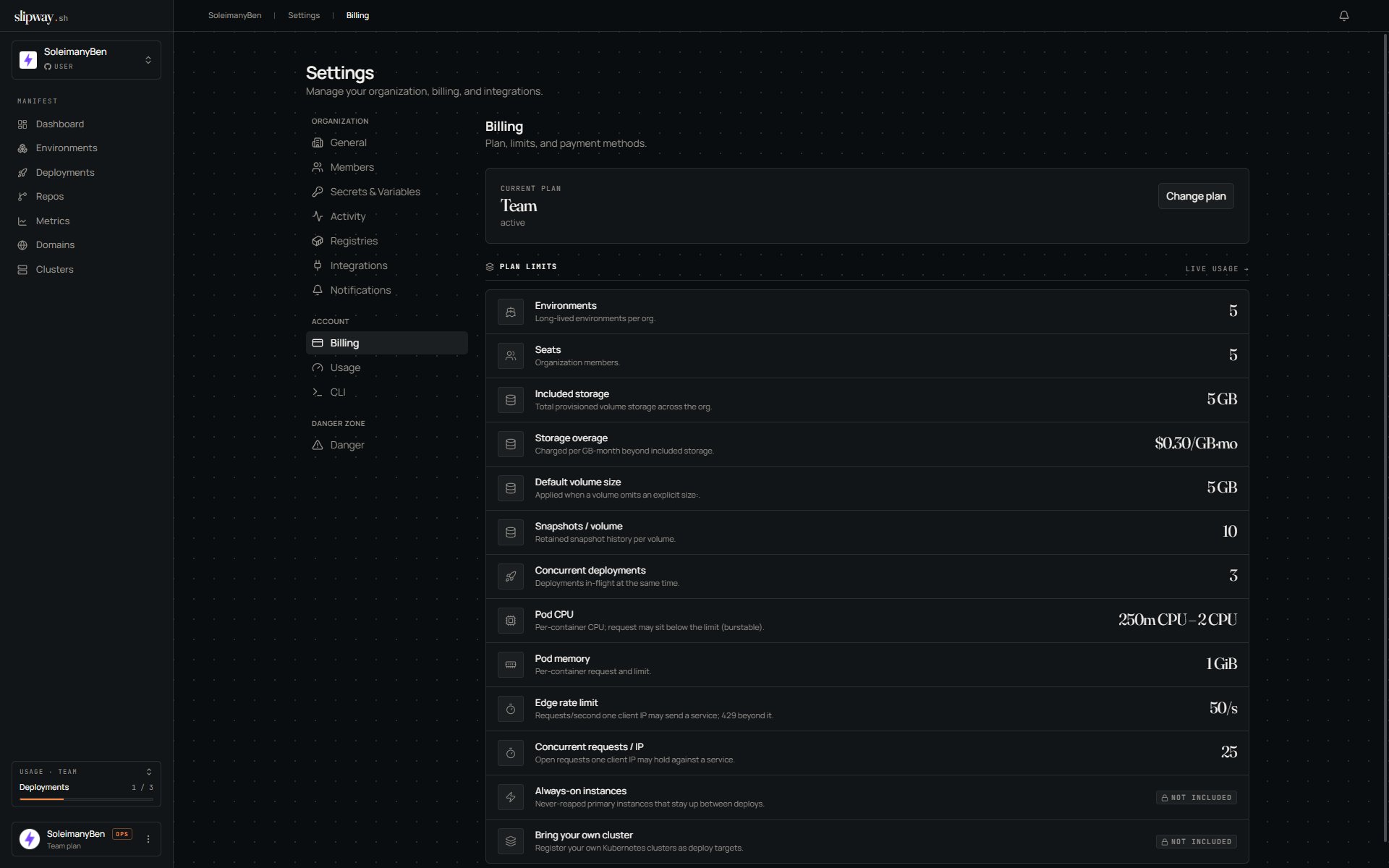The height and width of the screenshot is (868, 1389).
Task: Expand the SoleimanyBen organization switcher
Action: click(86, 59)
